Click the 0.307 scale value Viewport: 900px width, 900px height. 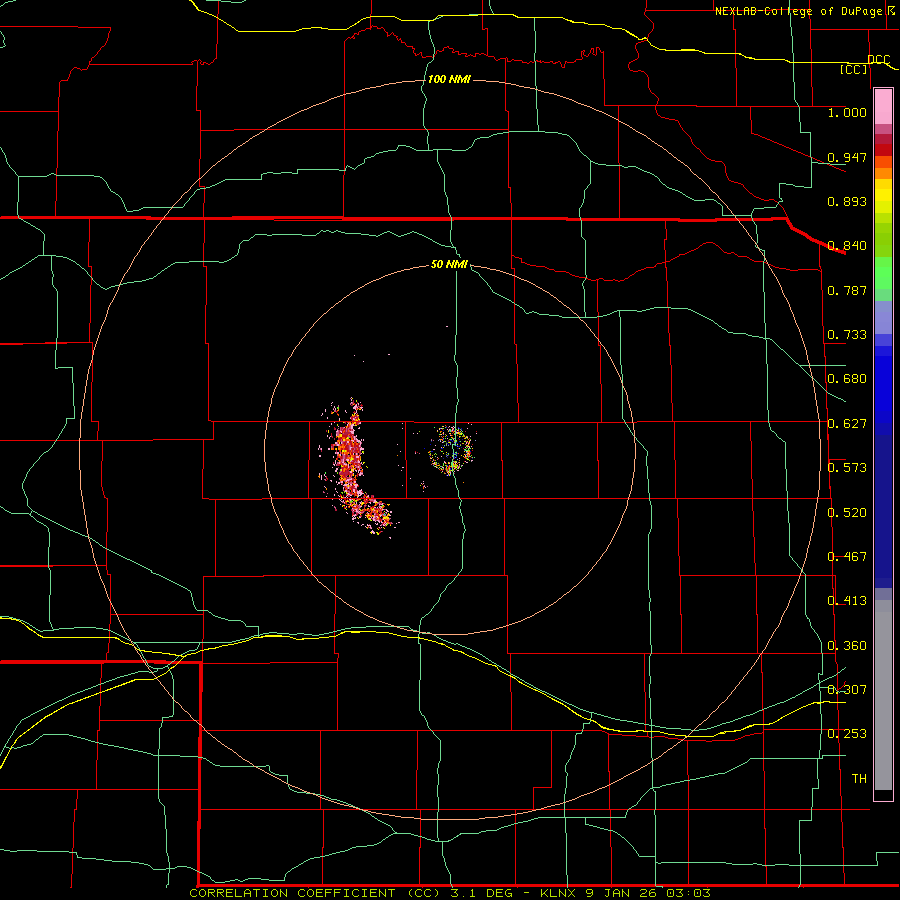[x=847, y=689]
